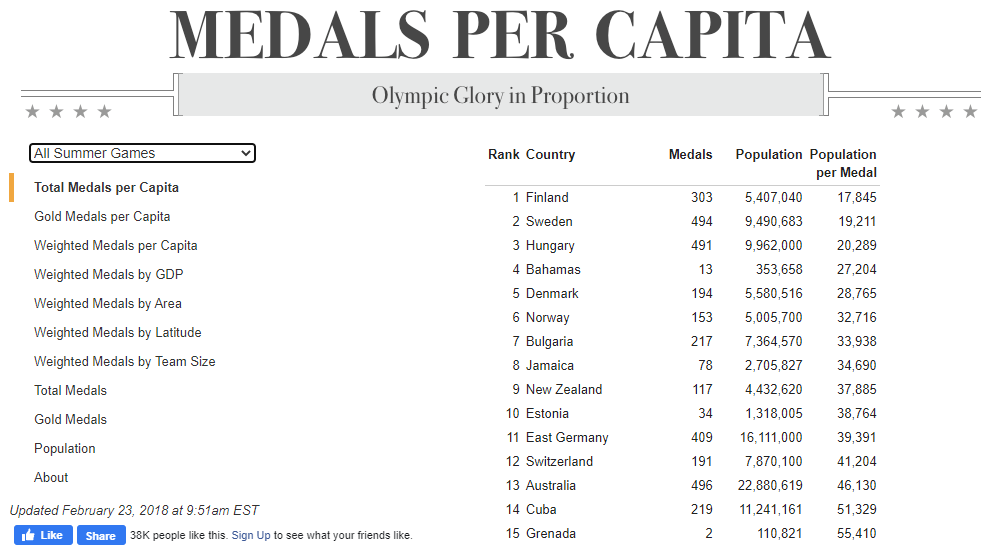The width and height of the screenshot is (982, 548).
Task: Switch to Weighted Medals per Capita
Action: (x=115, y=245)
